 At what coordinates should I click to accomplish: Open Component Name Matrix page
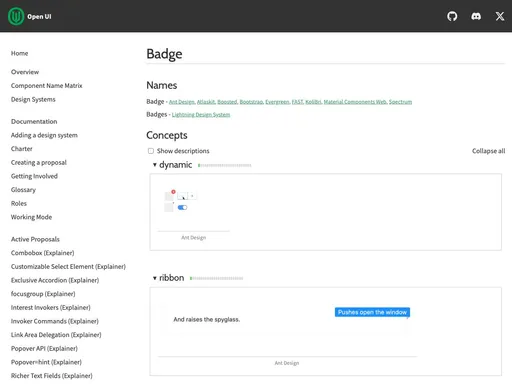pos(46,86)
